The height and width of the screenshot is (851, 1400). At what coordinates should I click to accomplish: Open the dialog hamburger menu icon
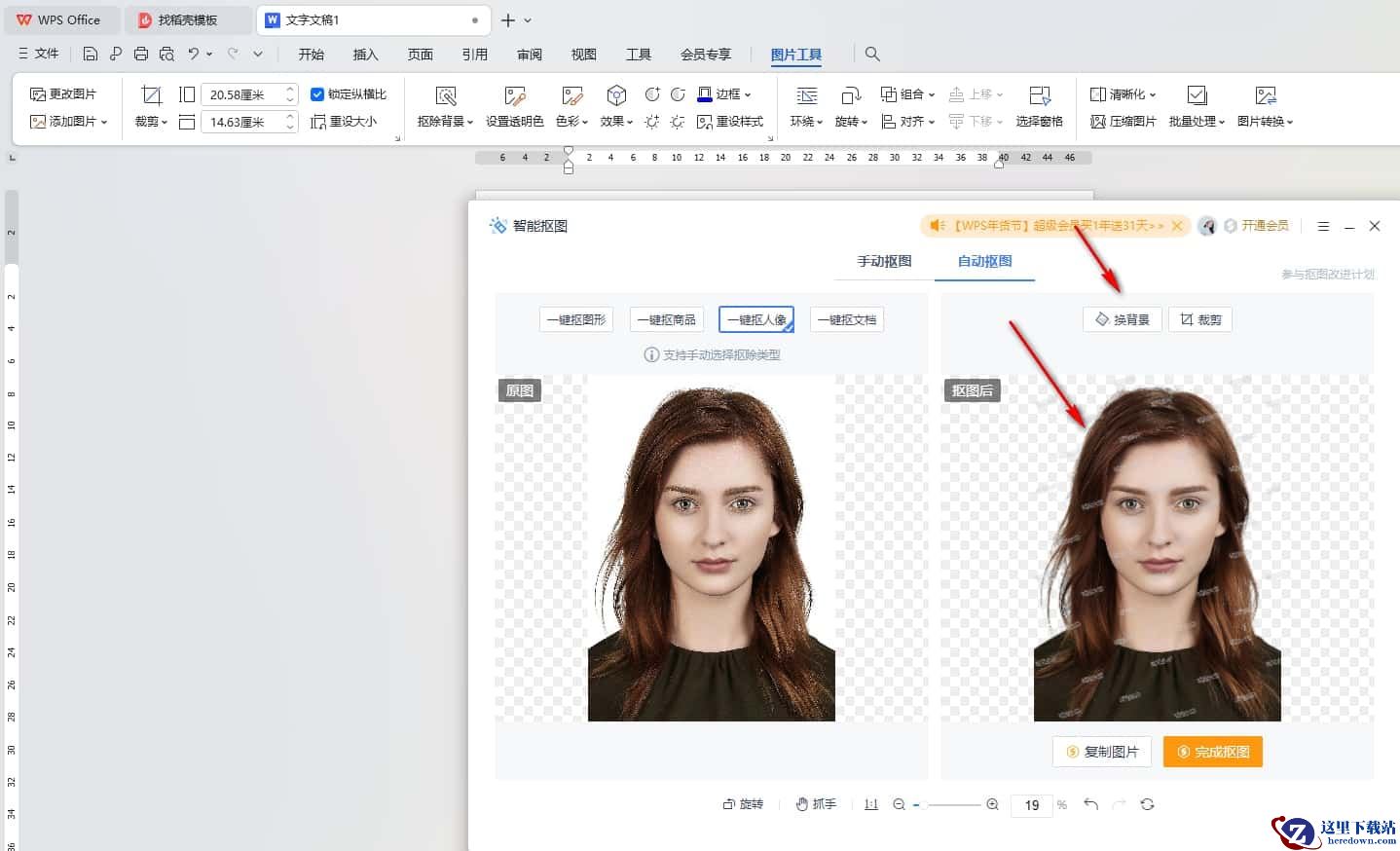pos(1323,226)
